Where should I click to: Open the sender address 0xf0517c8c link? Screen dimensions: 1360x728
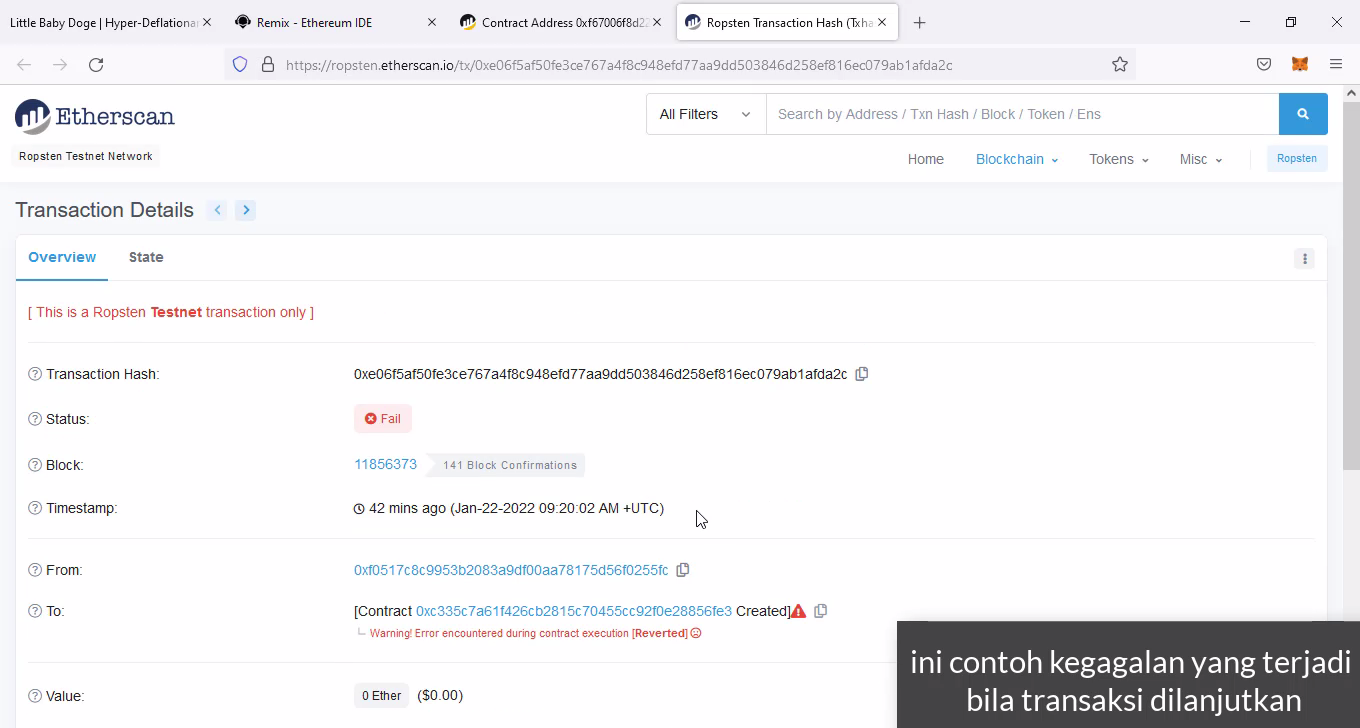click(x=510, y=570)
